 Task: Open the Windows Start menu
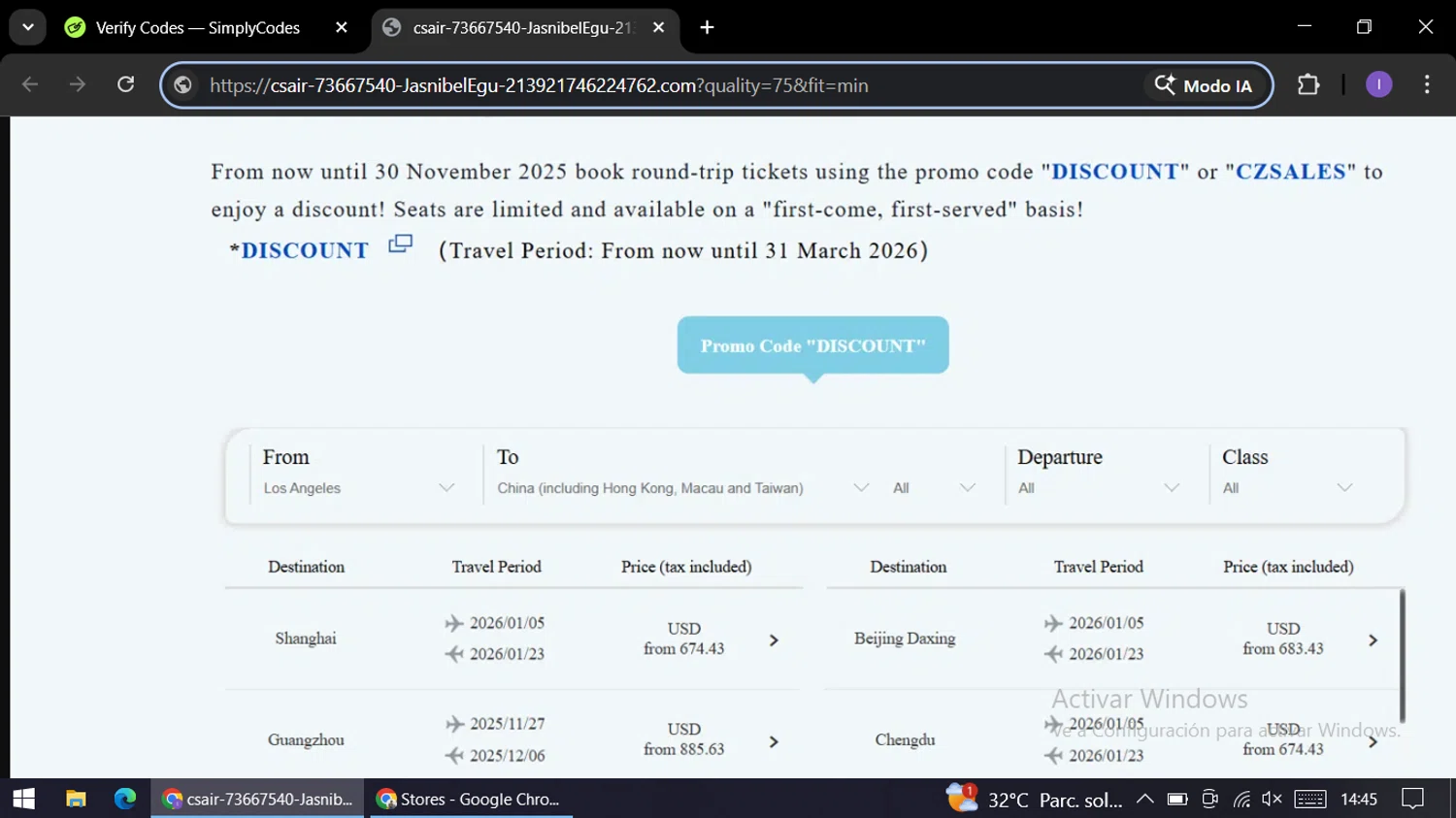click(23, 799)
